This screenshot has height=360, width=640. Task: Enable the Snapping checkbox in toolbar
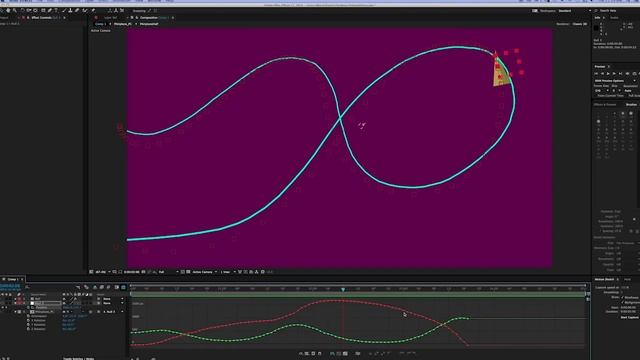coord(139,11)
